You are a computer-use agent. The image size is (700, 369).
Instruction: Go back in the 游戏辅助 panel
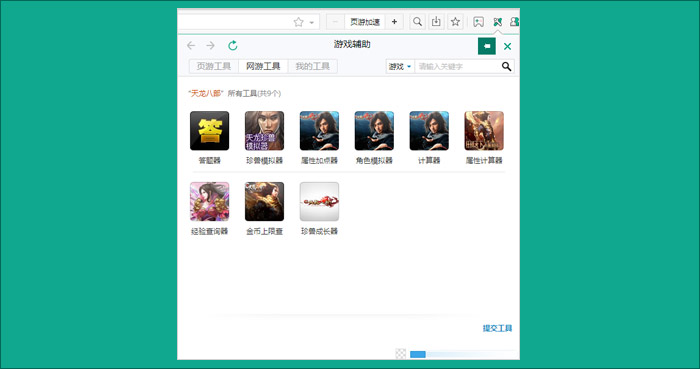point(191,46)
